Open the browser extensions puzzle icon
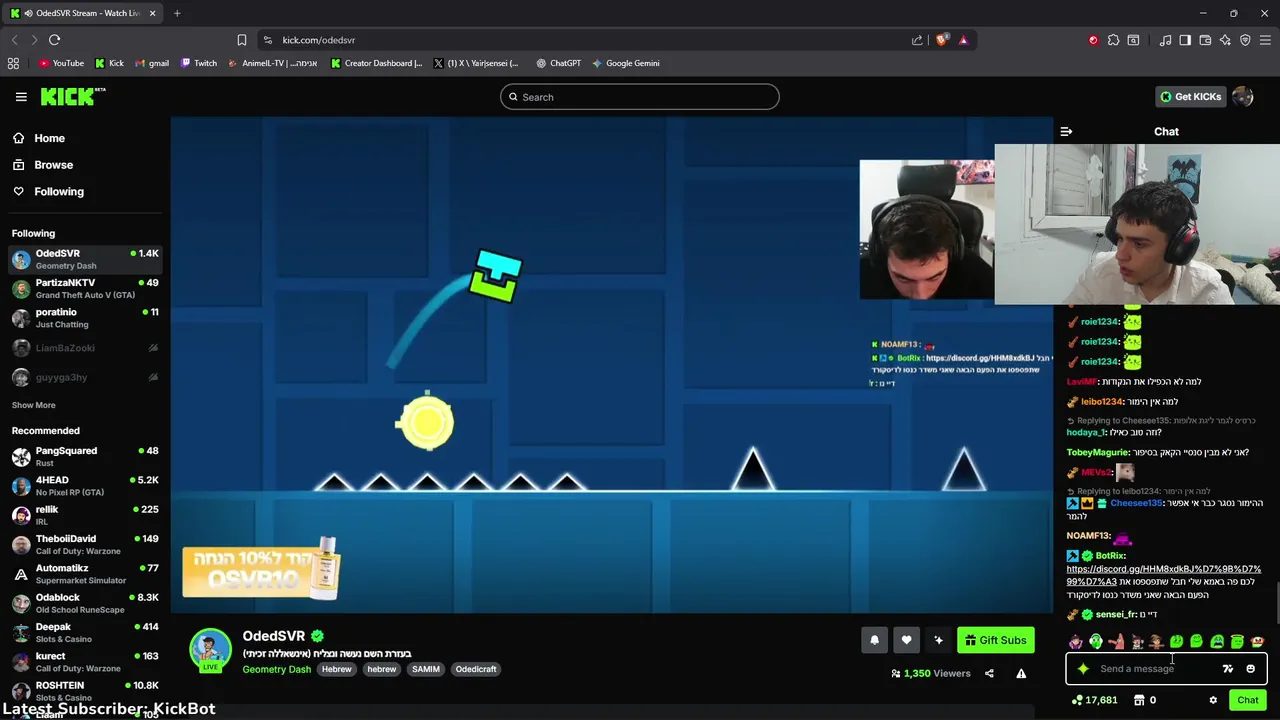1280x720 pixels. pyautogui.click(x=1113, y=40)
